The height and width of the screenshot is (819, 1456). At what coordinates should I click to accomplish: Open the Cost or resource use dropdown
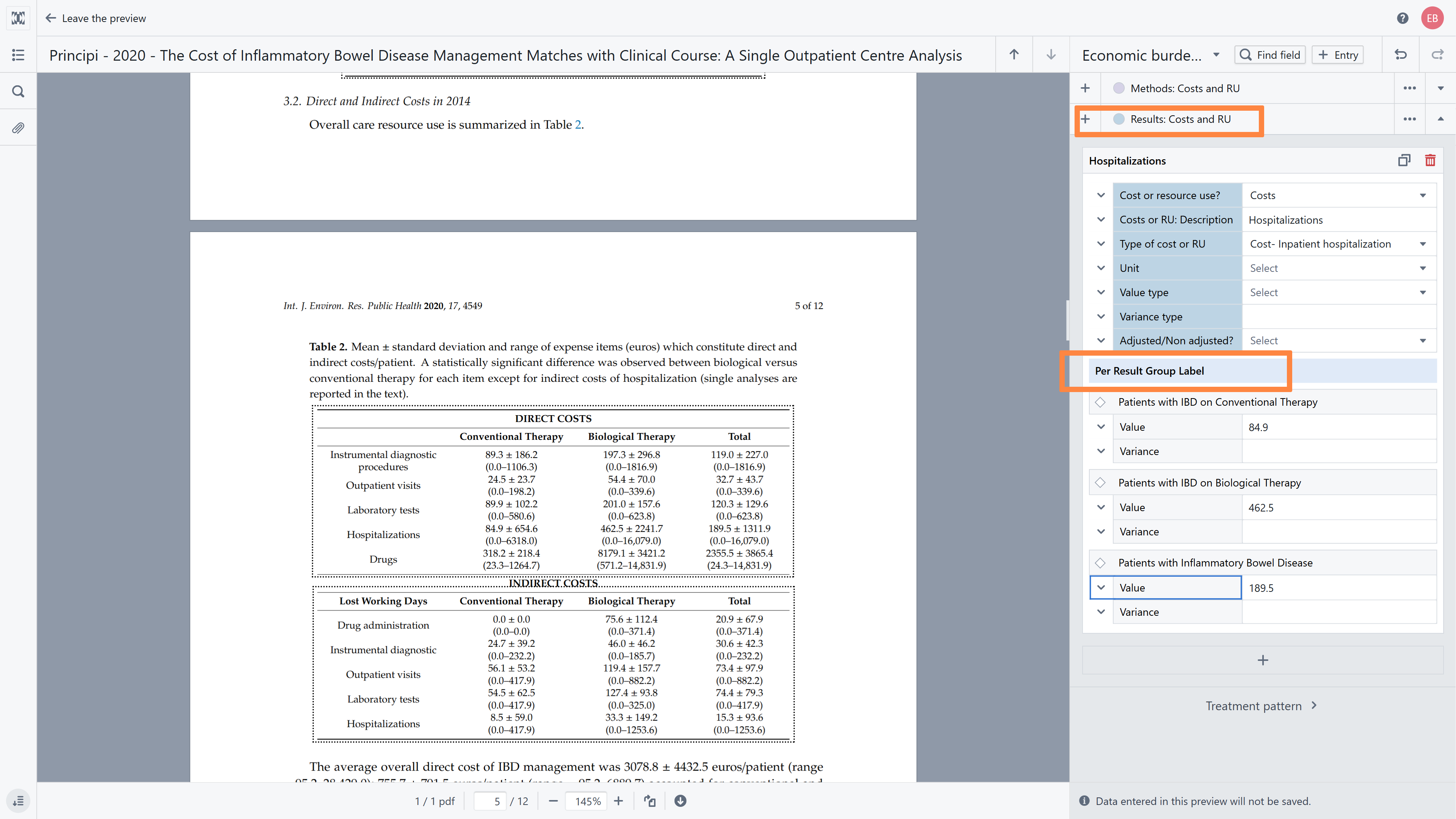click(1339, 196)
